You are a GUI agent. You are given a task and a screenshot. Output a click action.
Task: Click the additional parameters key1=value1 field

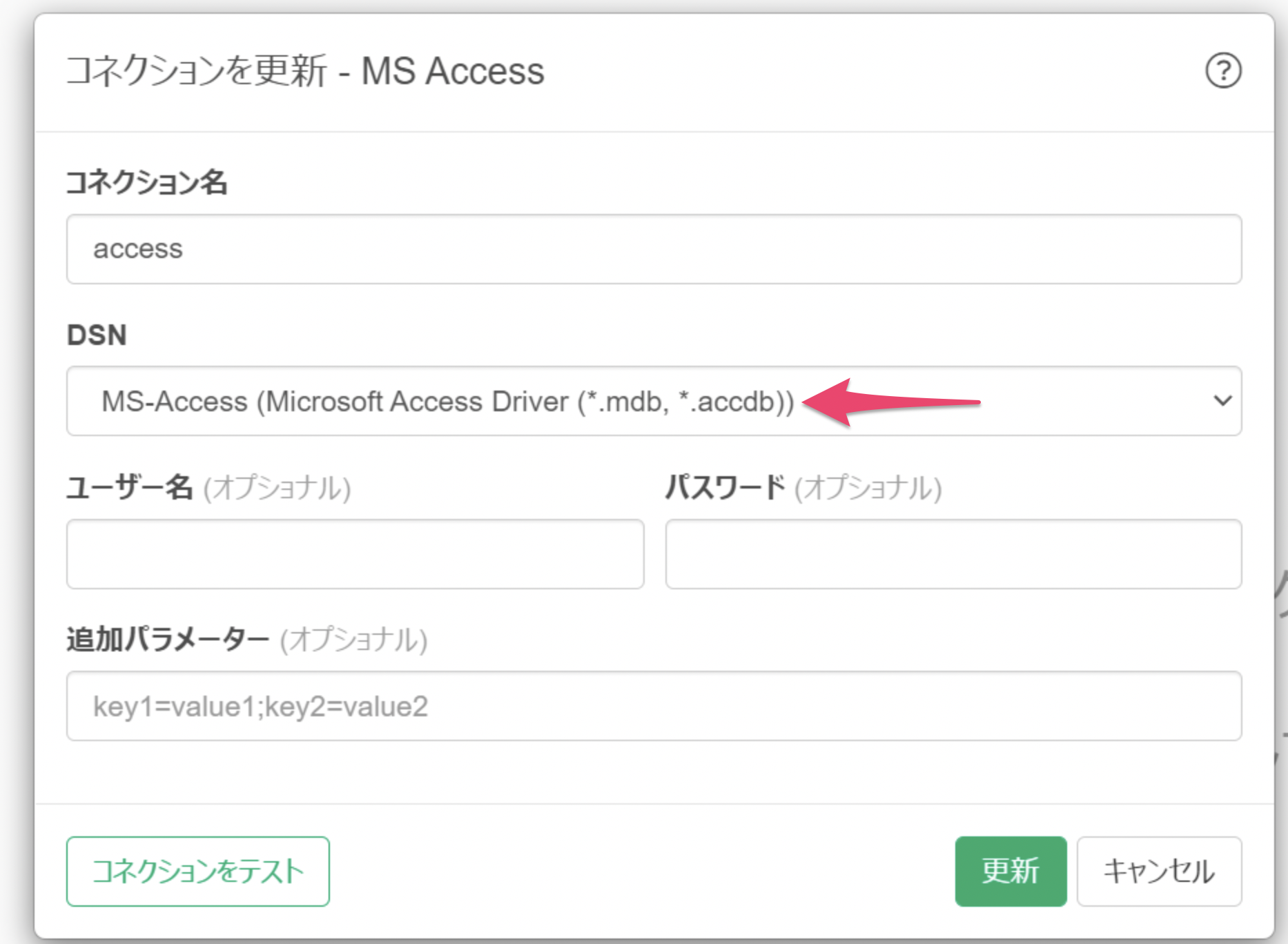coord(654,706)
